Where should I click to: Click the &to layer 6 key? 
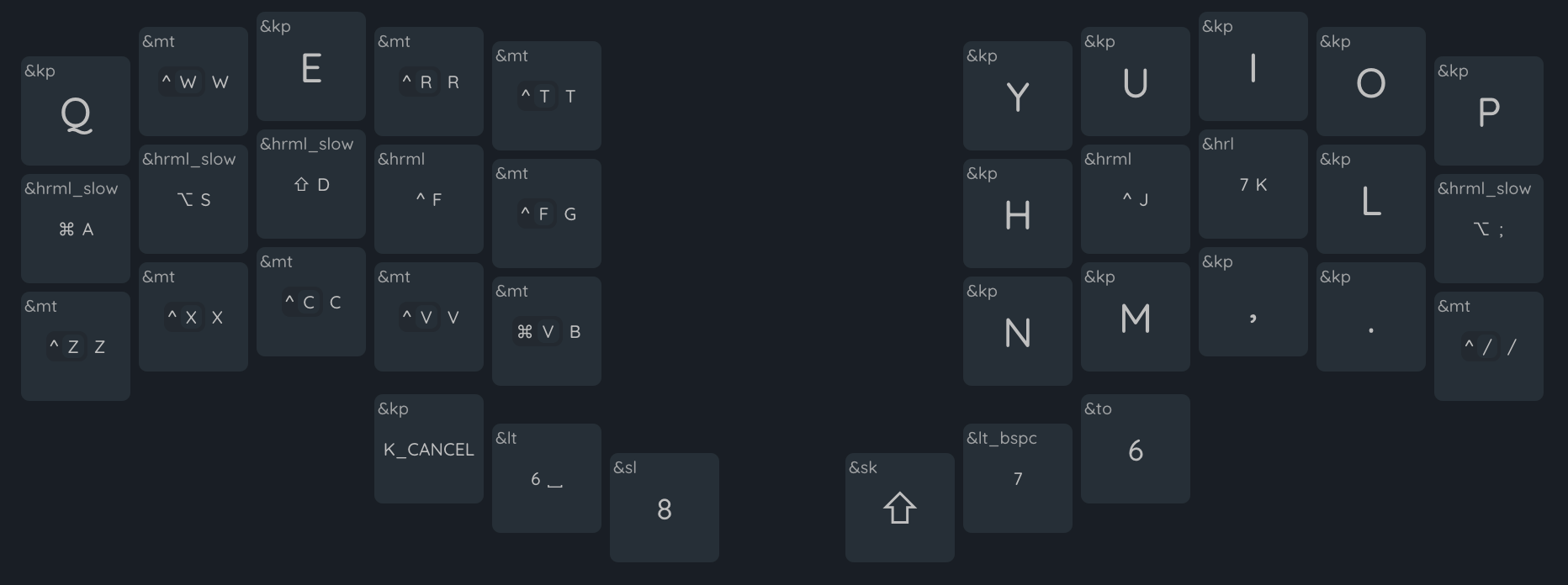(1136, 449)
